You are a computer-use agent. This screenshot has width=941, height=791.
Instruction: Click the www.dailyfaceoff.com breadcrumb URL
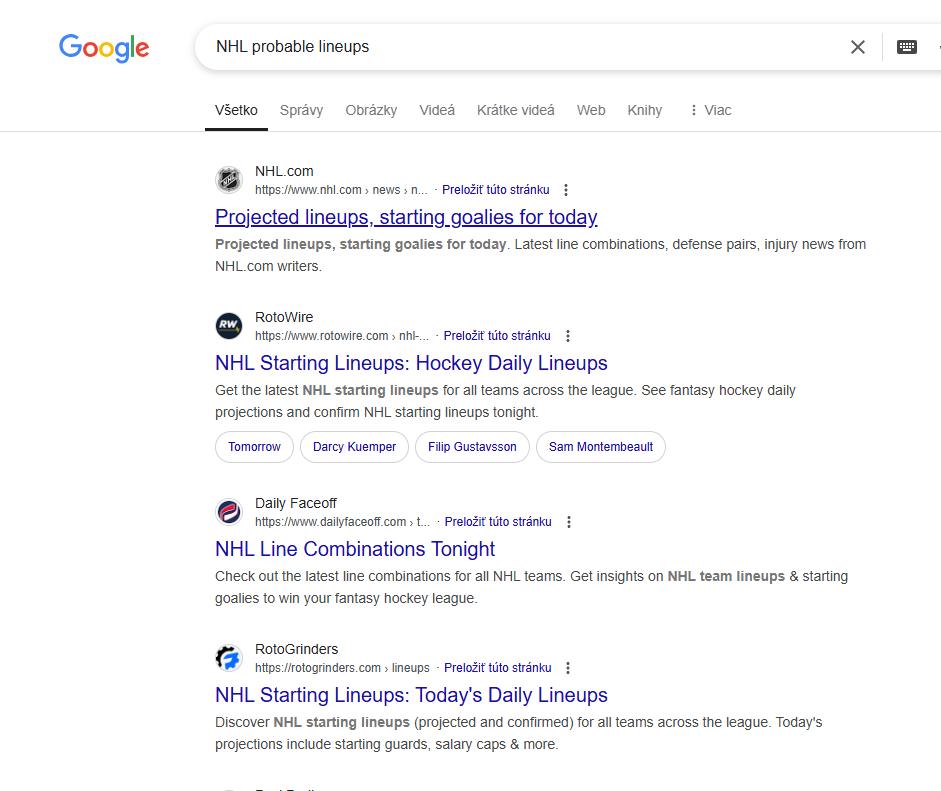(342, 522)
